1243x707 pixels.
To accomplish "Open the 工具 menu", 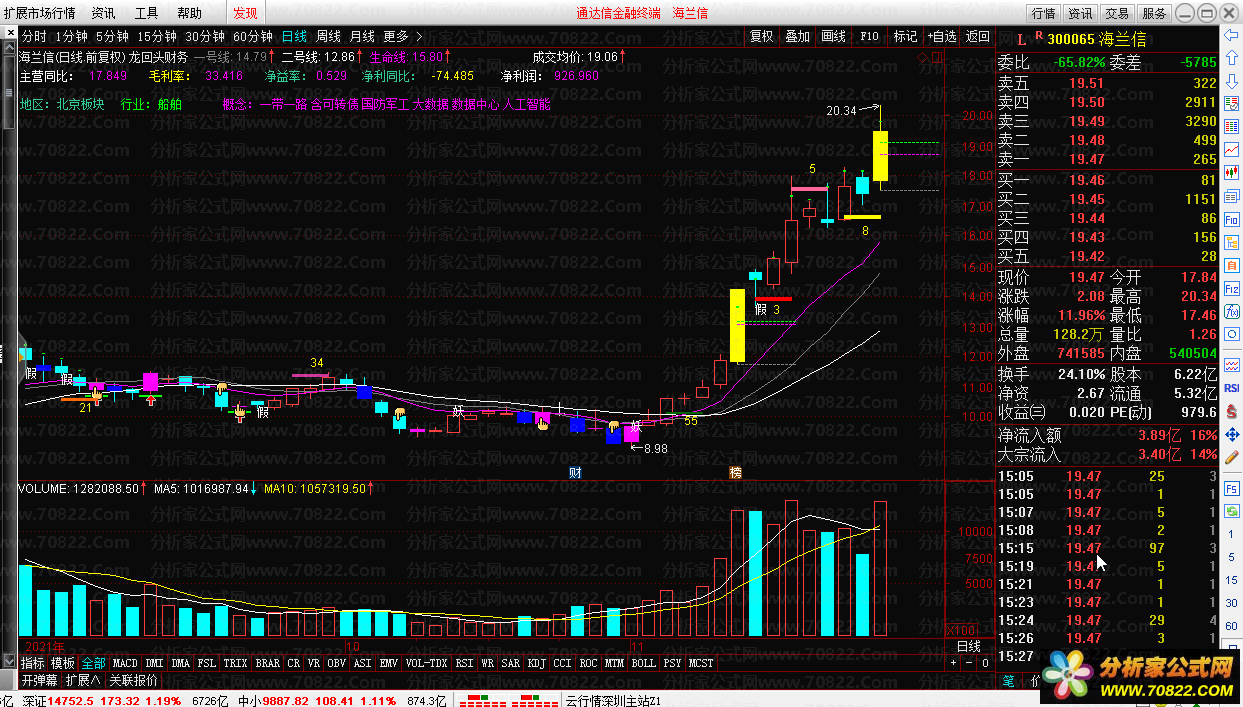I will [x=146, y=13].
